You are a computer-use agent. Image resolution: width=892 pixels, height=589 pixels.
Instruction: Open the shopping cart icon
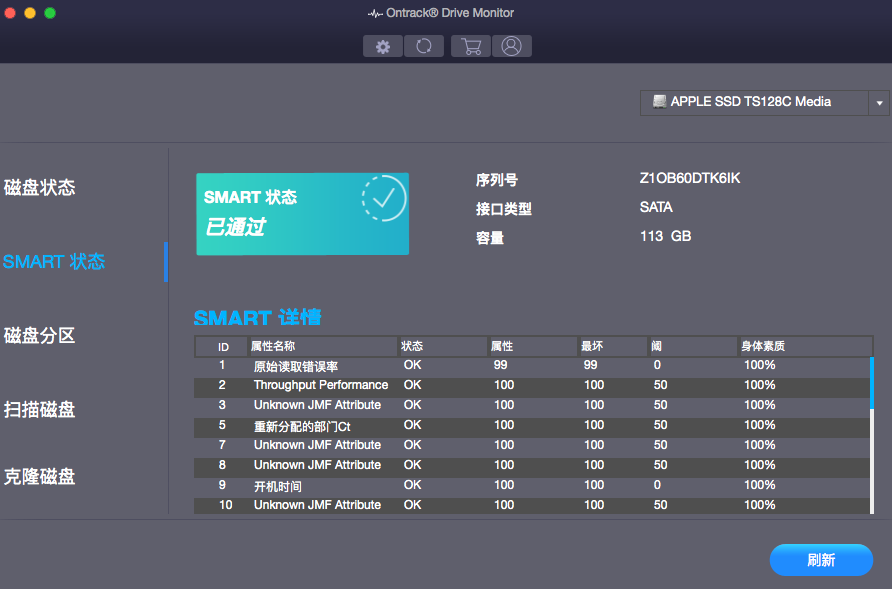click(470, 46)
